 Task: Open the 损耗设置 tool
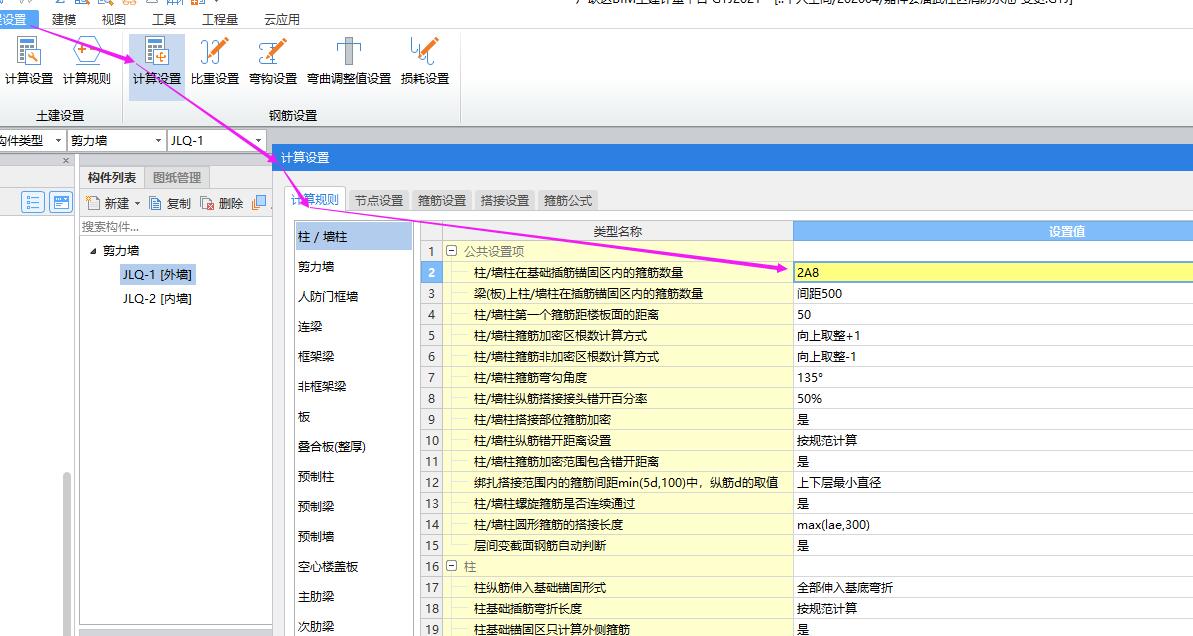coord(425,61)
